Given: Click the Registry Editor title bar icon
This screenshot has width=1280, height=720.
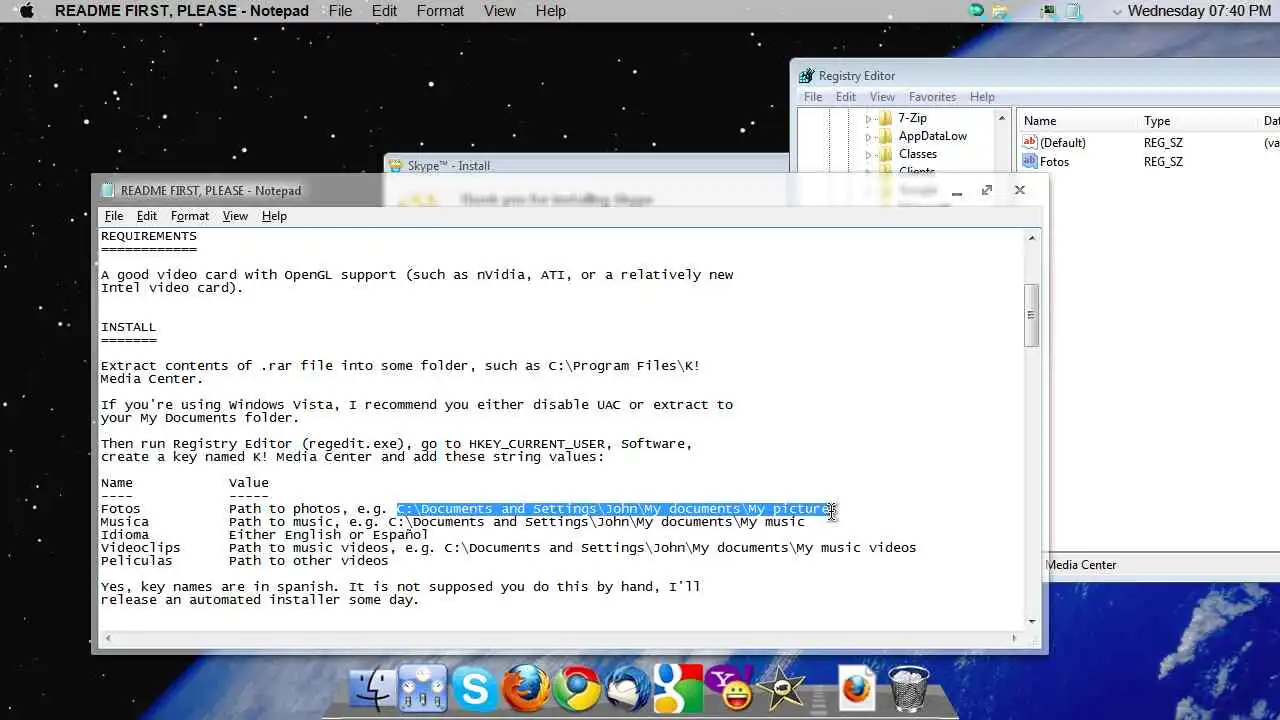Looking at the screenshot, I should 806,76.
